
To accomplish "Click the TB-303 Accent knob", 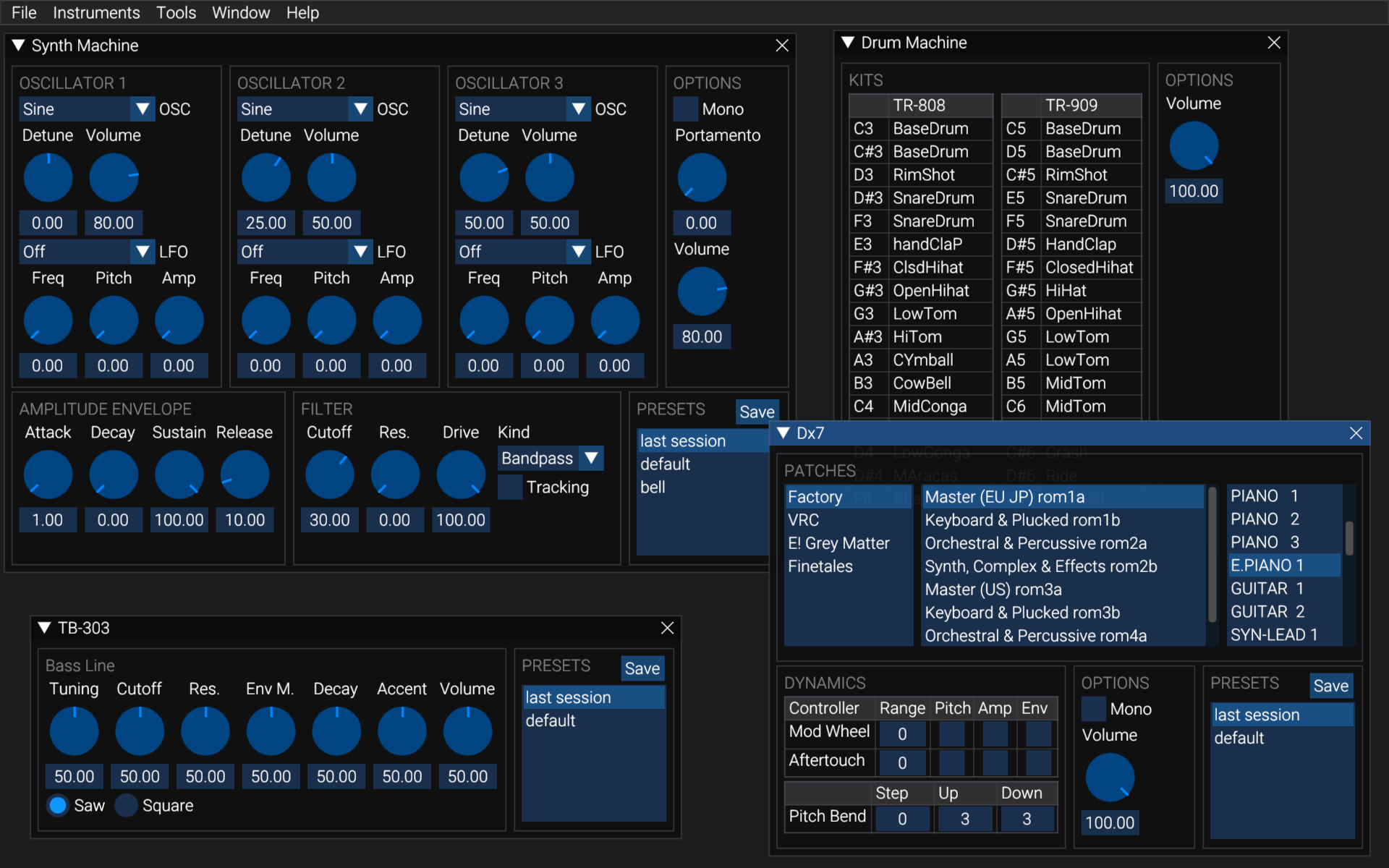I will pos(402,731).
